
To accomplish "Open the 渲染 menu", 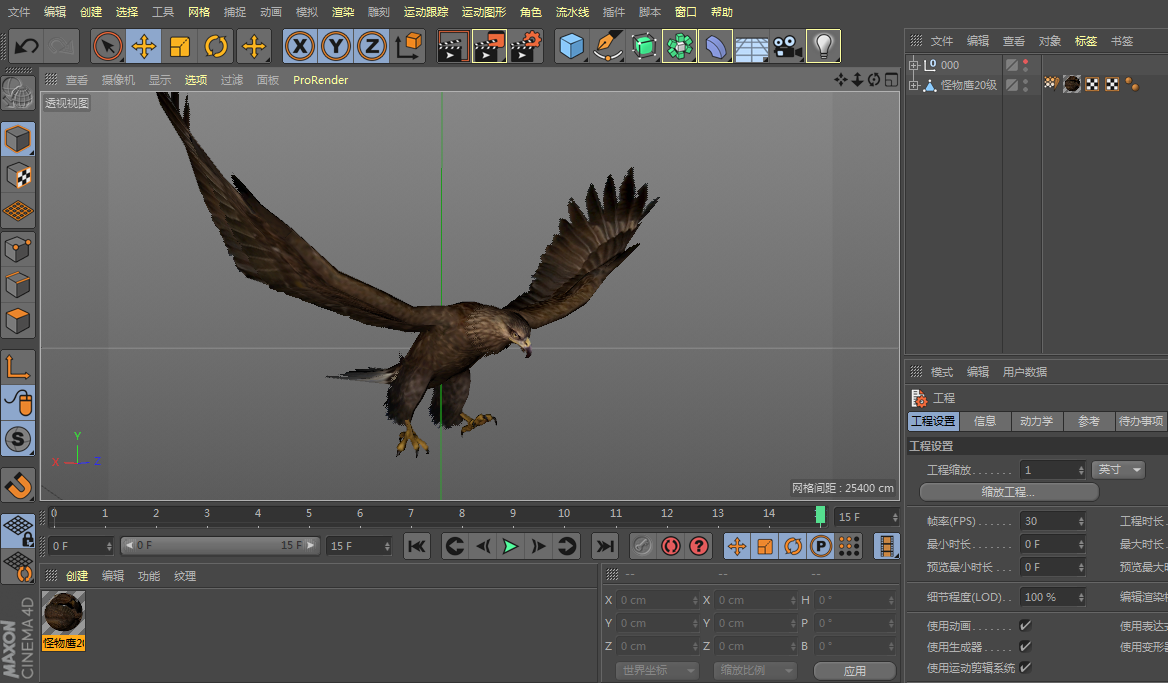I will click(343, 12).
